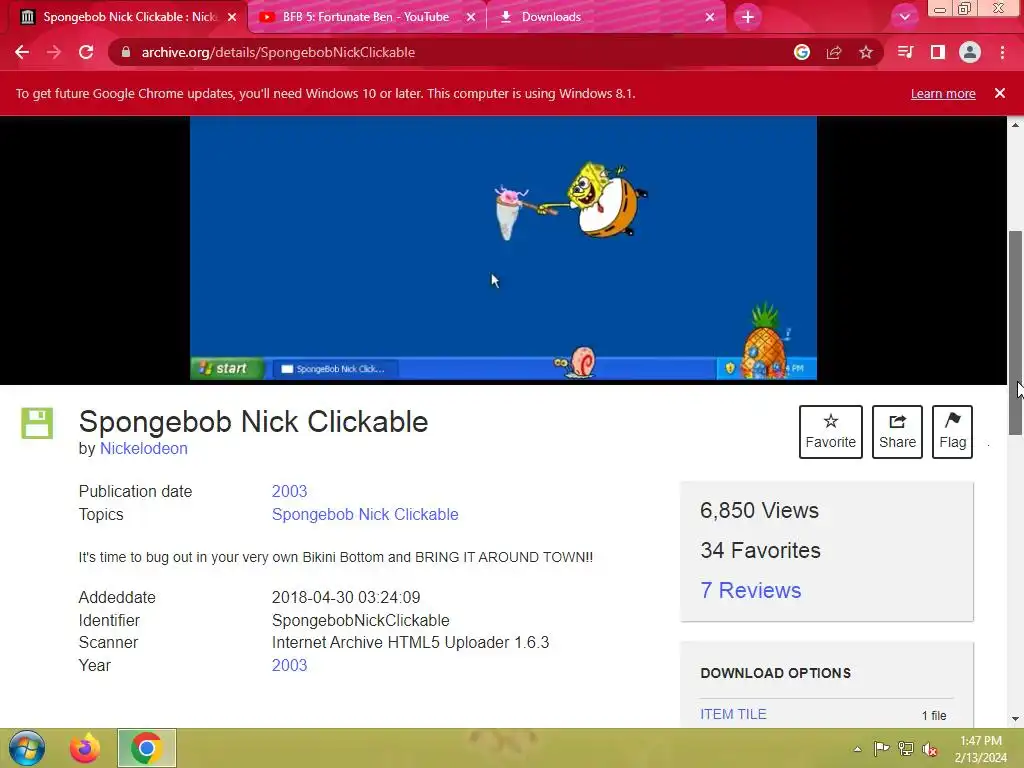This screenshot has width=1024, height=768.
Task: Open Action Center flag icon
Action: point(881,749)
